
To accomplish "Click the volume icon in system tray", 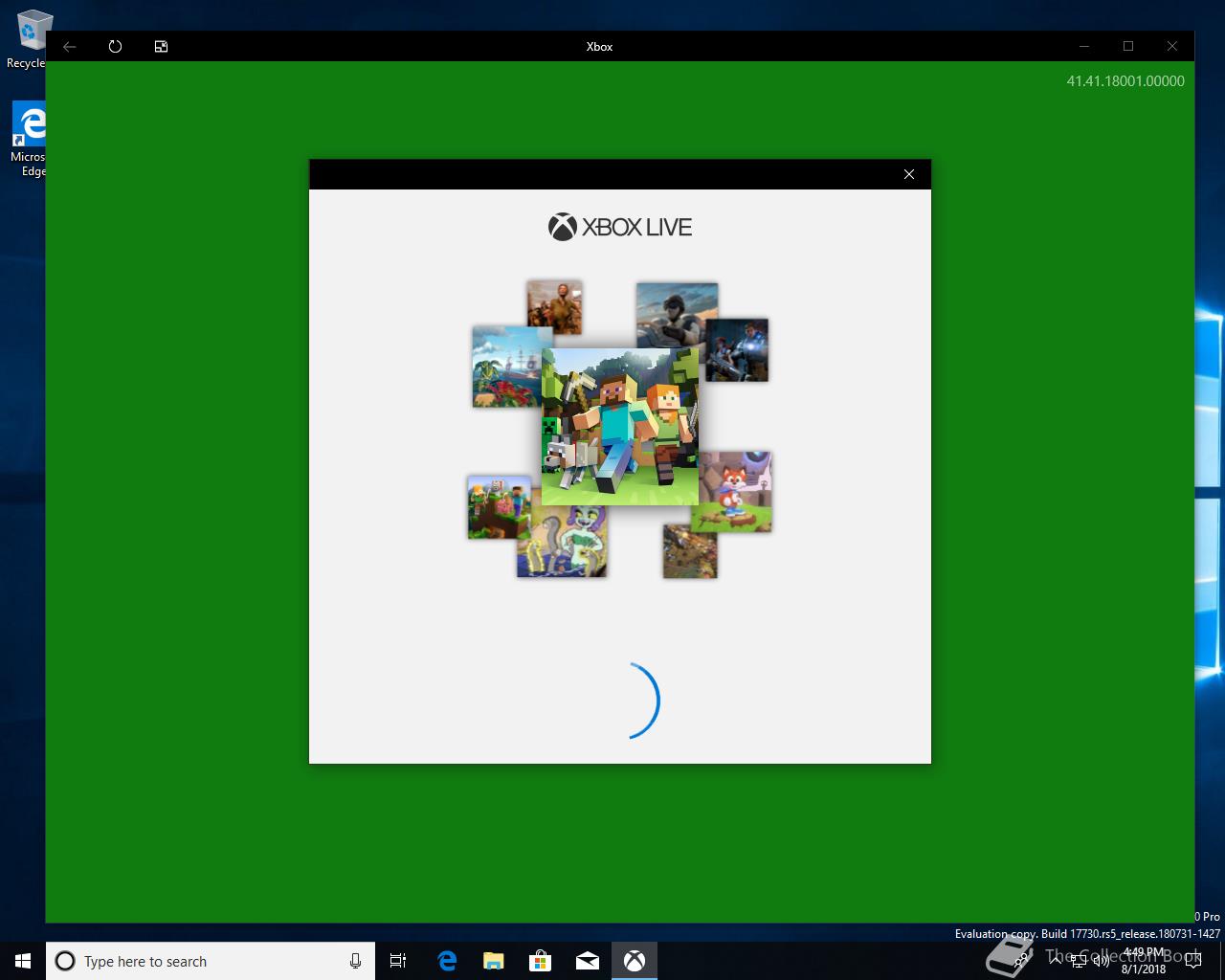I will point(1101,961).
